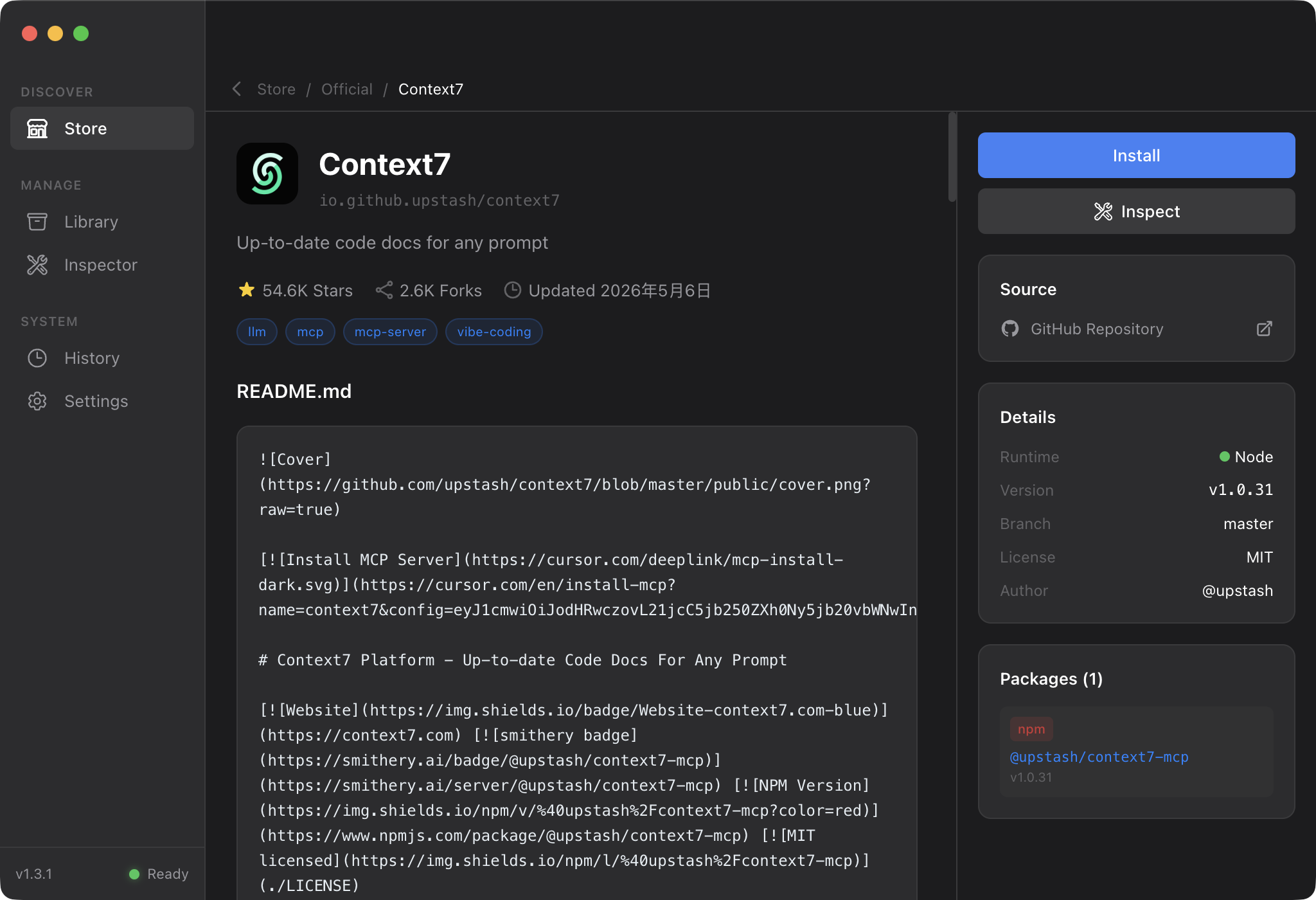Minimize the window with yellow button
This screenshot has width=1316, height=900.
(x=55, y=33)
